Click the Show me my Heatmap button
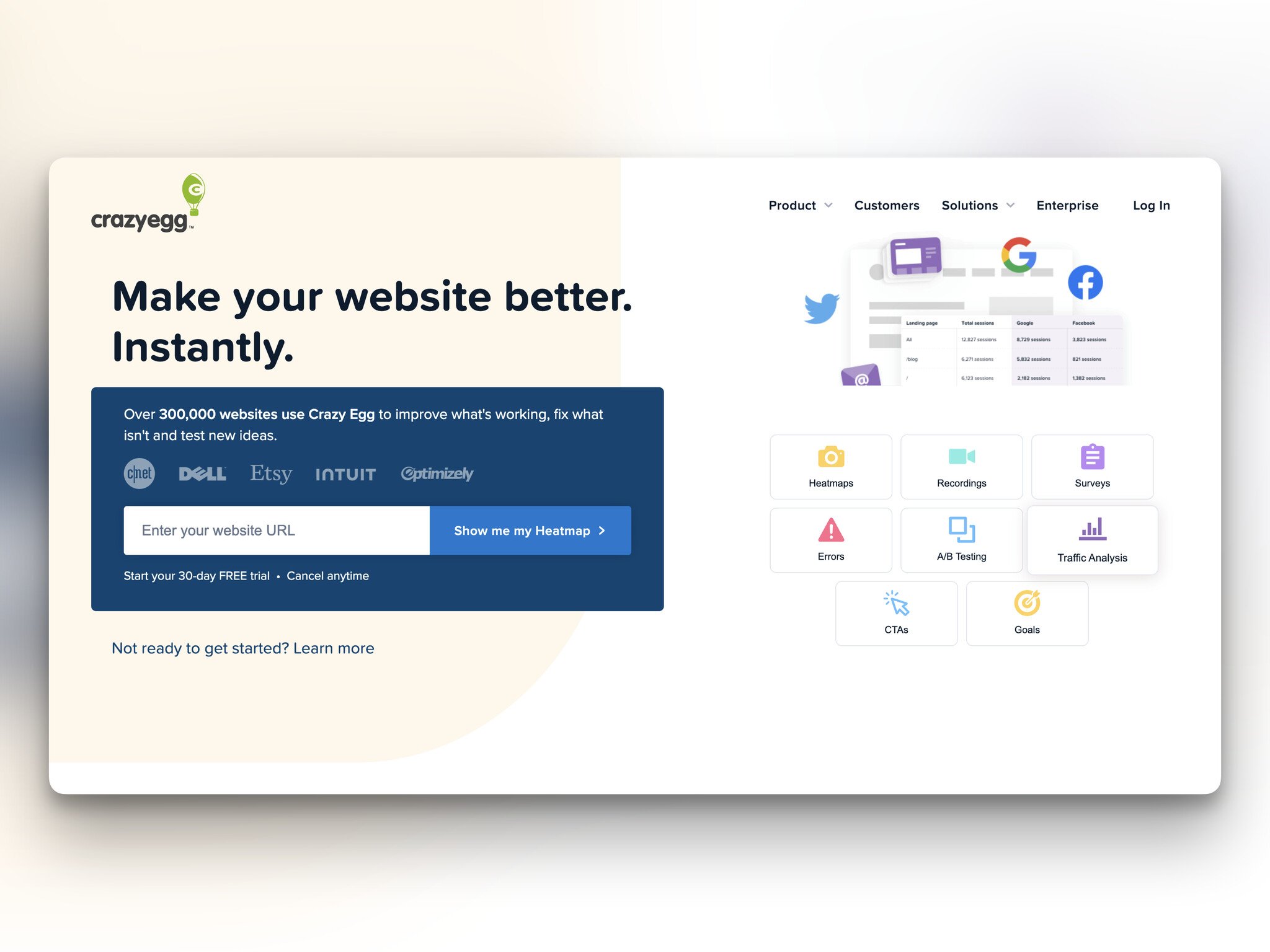This screenshot has height=952, width=1270. [529, 530]
